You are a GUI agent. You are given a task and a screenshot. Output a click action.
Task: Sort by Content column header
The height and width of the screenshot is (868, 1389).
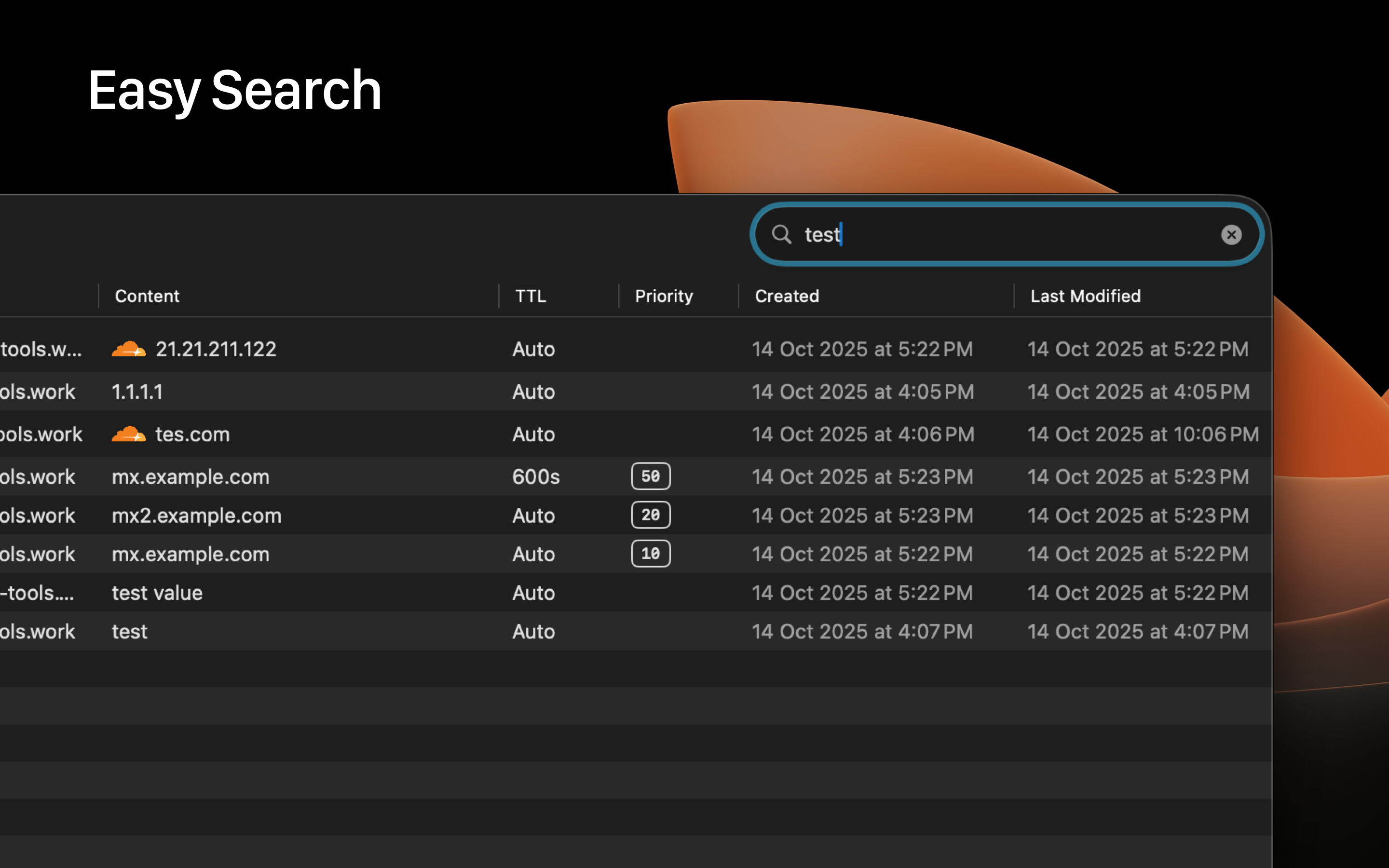[147, 296]
